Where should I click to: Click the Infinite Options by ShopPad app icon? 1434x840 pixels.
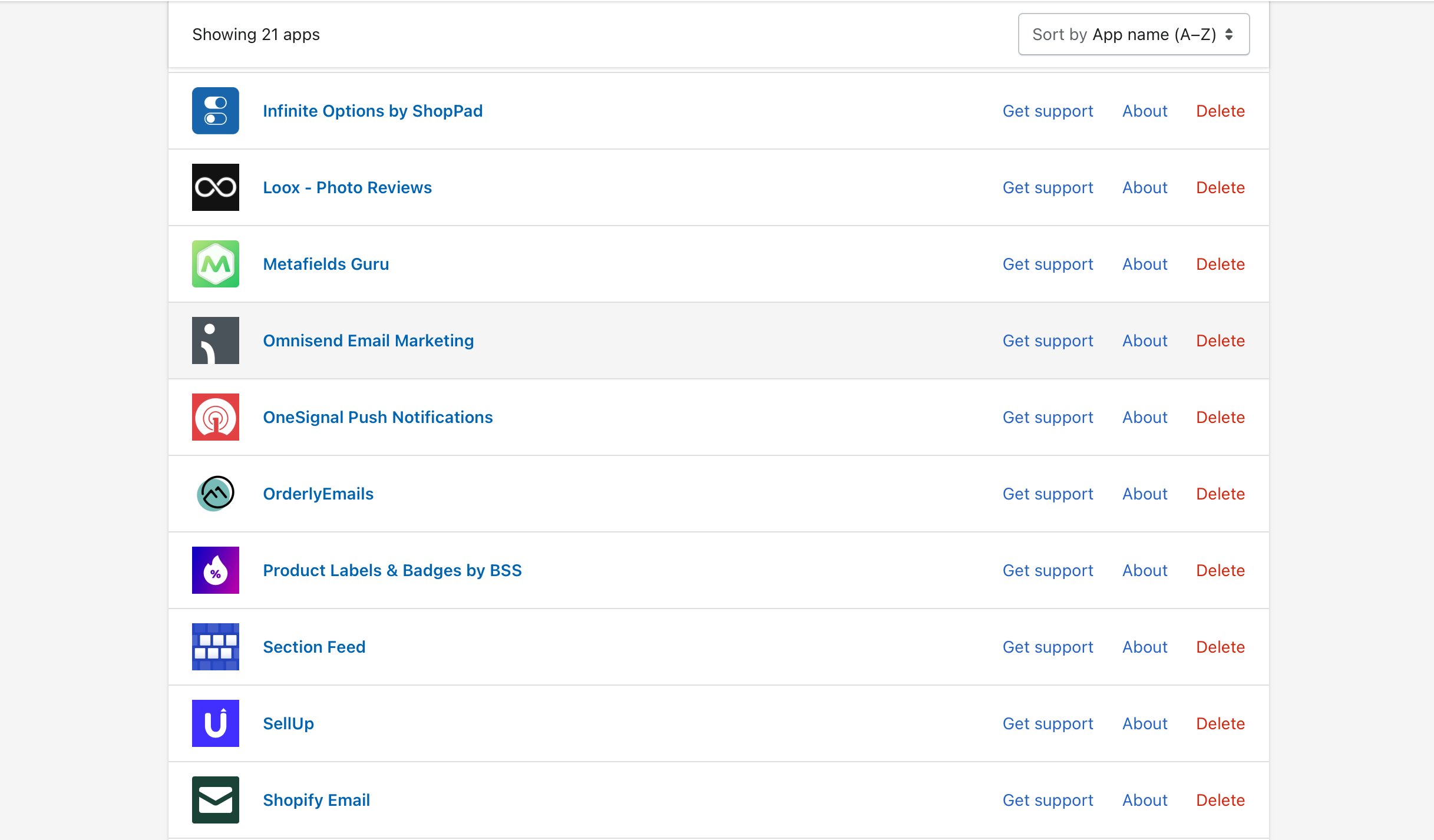point(216,111)
